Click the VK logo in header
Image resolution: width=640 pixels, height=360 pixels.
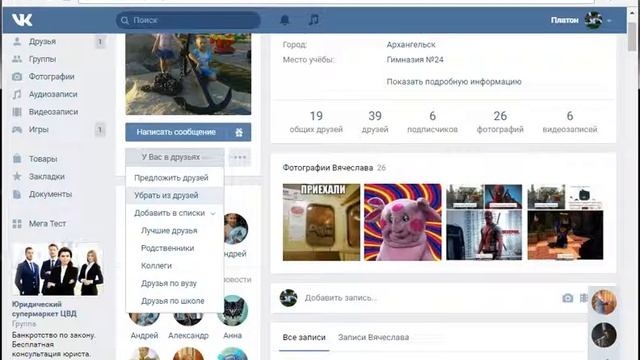click(22, 20)
